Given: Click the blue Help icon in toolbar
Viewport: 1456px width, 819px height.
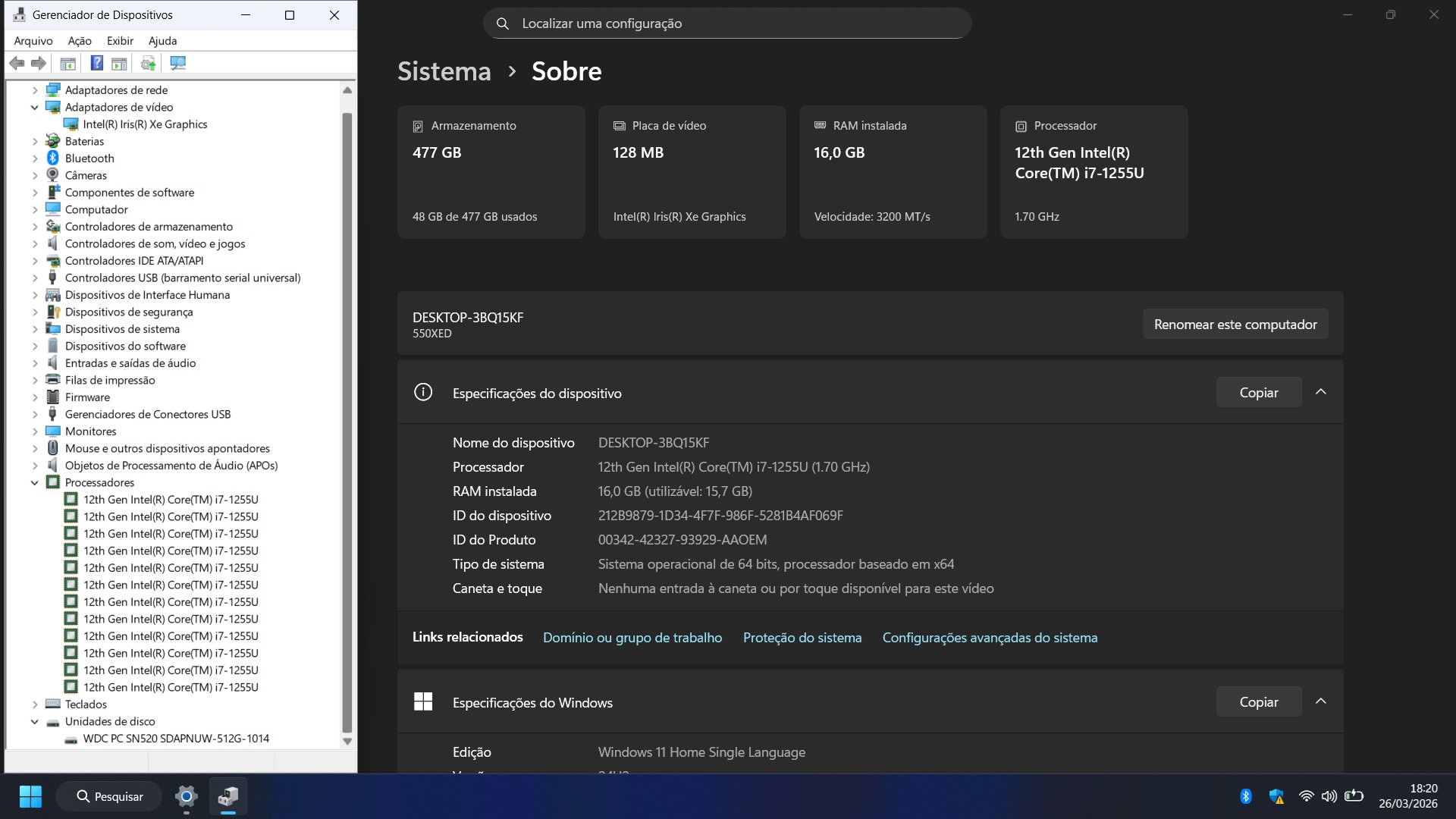Looking at the screenshot, I should pos(97,63).
